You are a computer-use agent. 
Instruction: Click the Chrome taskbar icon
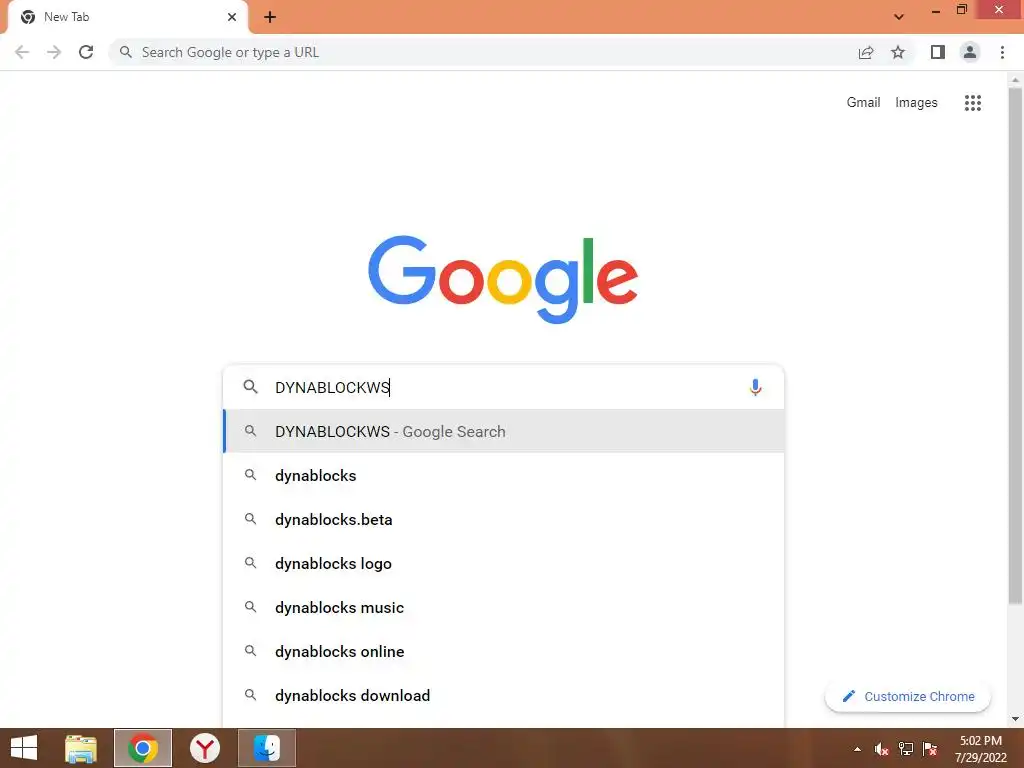143,748
